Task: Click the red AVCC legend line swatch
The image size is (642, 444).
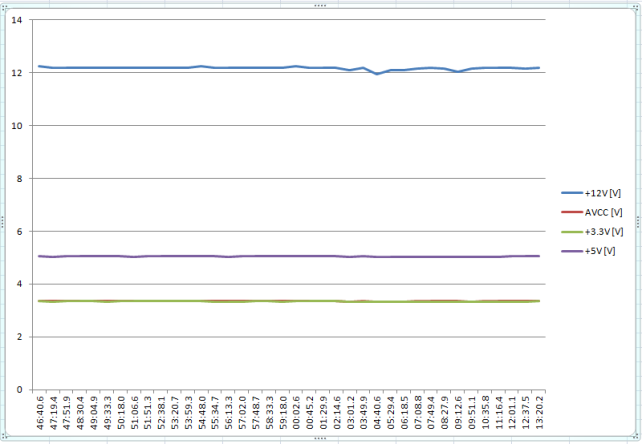Action: [572, 212]
